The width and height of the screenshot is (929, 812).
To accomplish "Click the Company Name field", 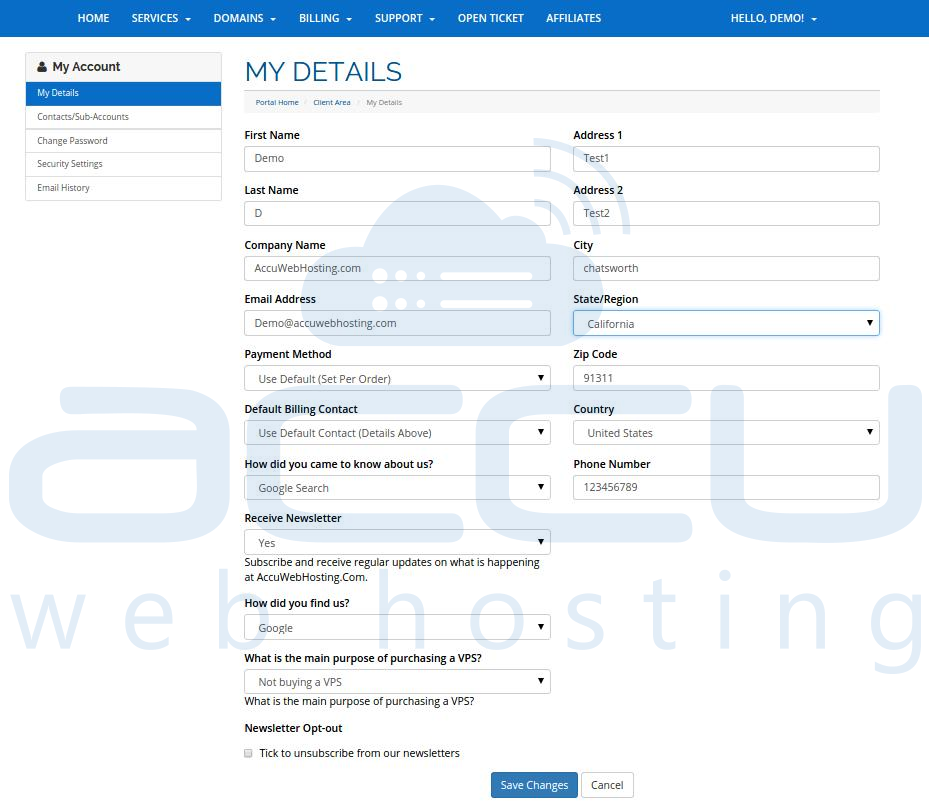I will coord(397,268).
